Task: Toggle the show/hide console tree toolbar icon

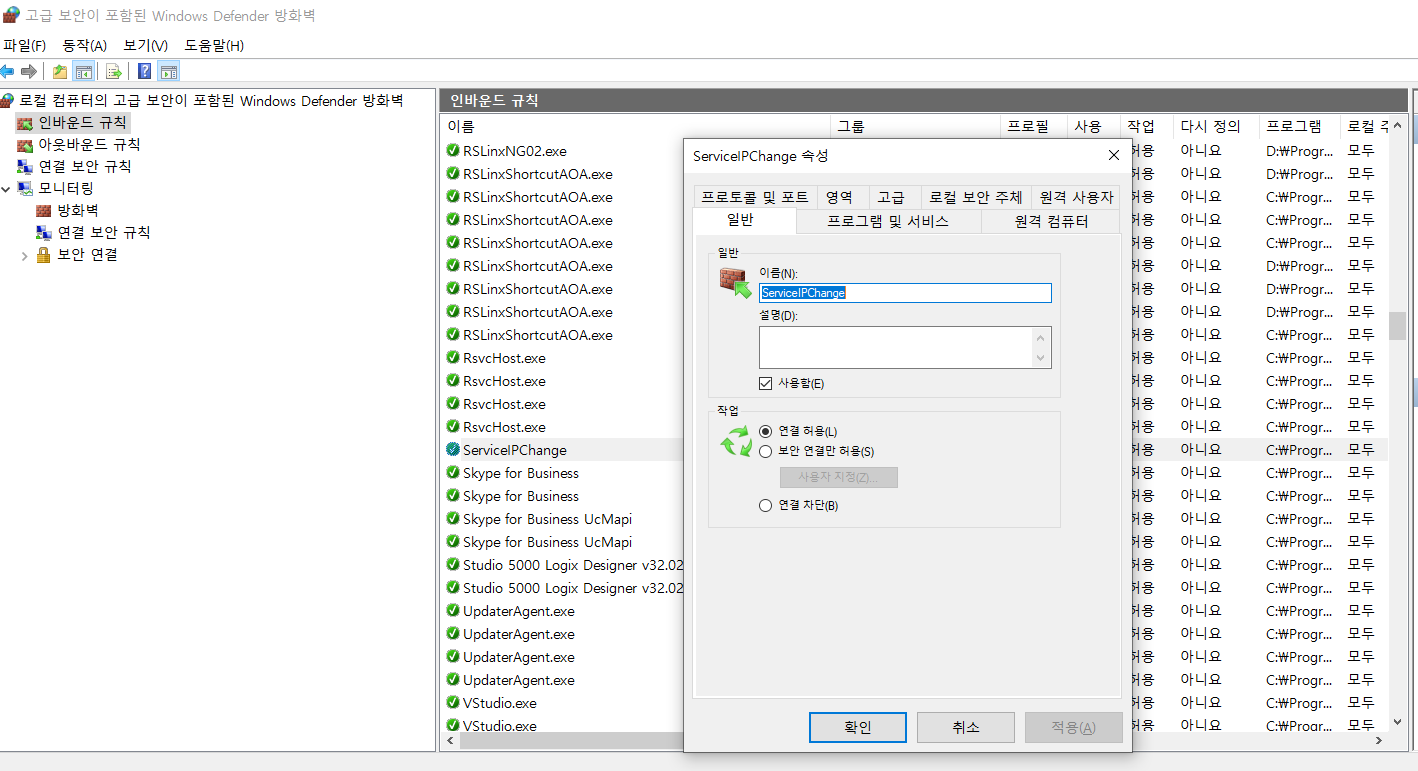Action: click(84, 70)
